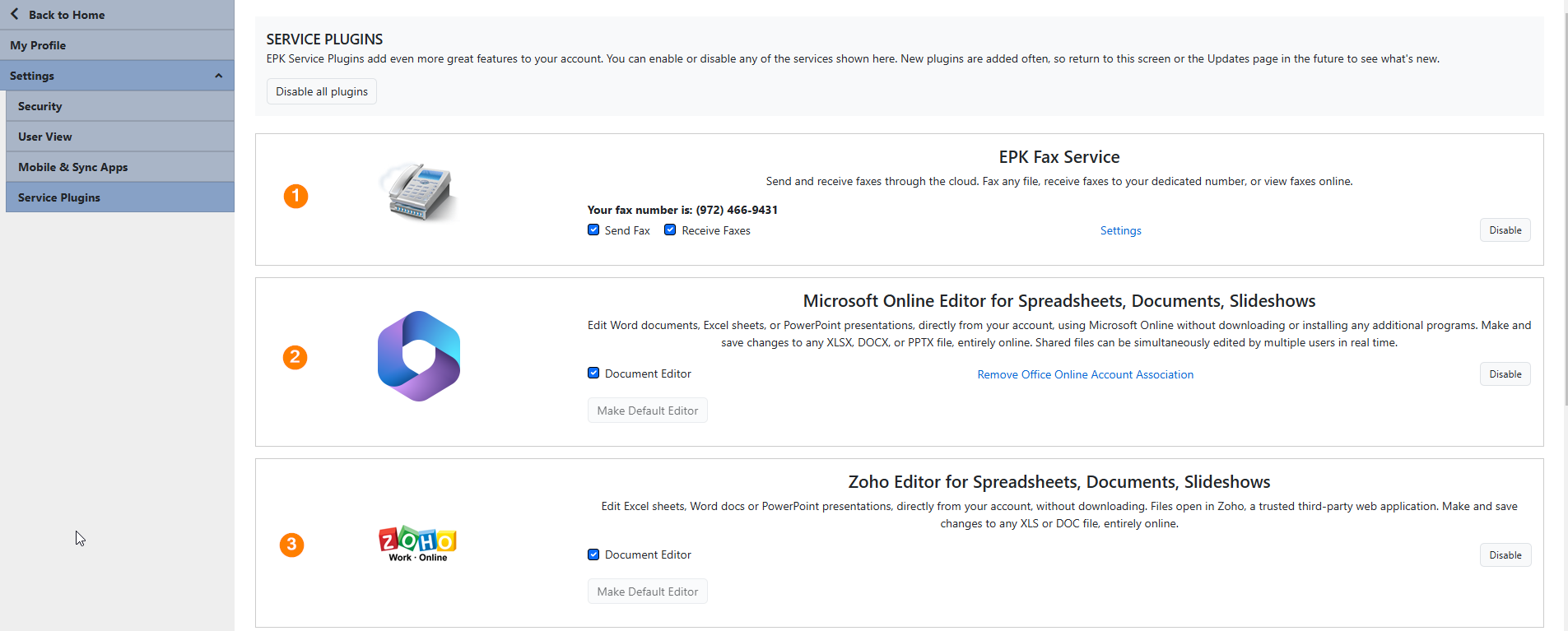Open the Security settings page

click(120, 106)
